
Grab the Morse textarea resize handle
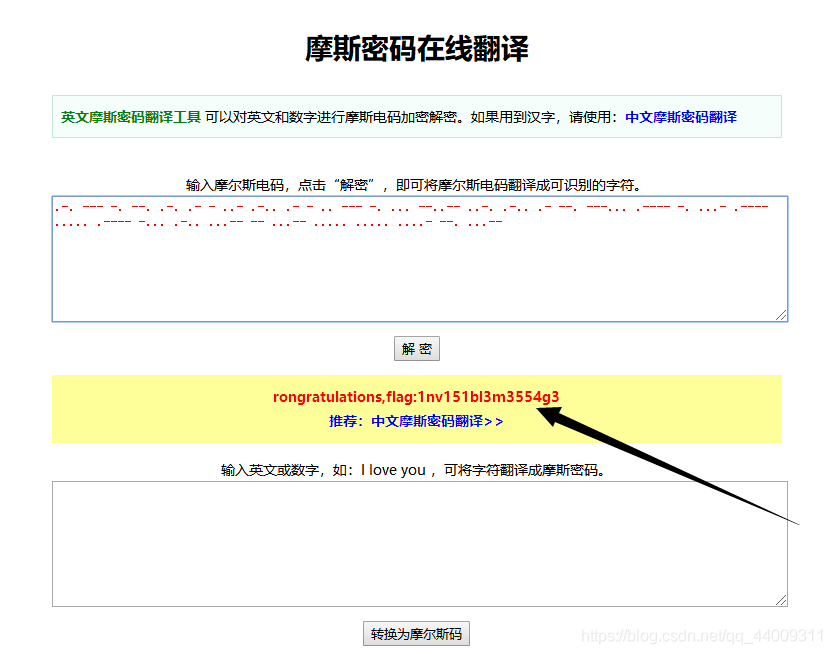tap(781, 315)
